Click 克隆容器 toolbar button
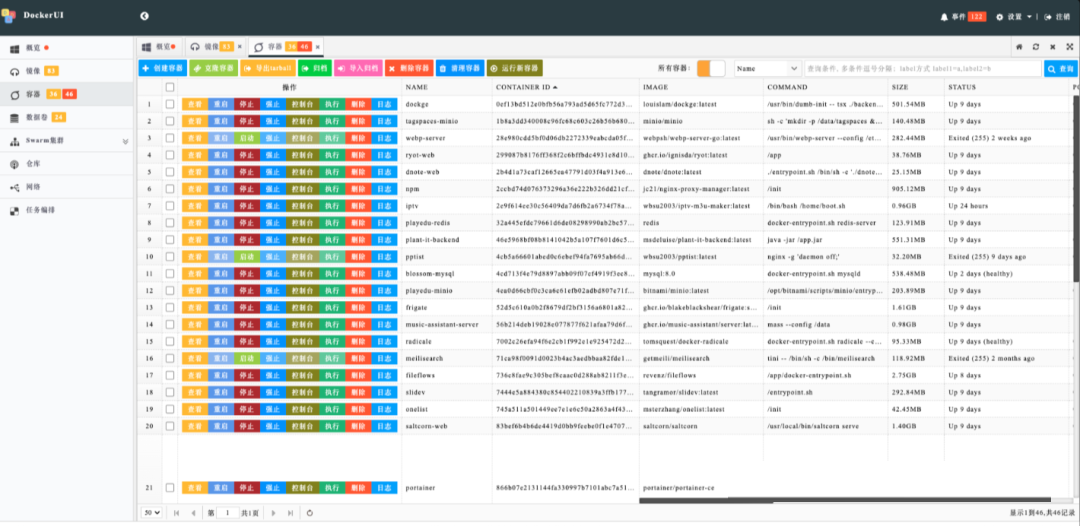1080x526 pixels. (x=214, y=68)
